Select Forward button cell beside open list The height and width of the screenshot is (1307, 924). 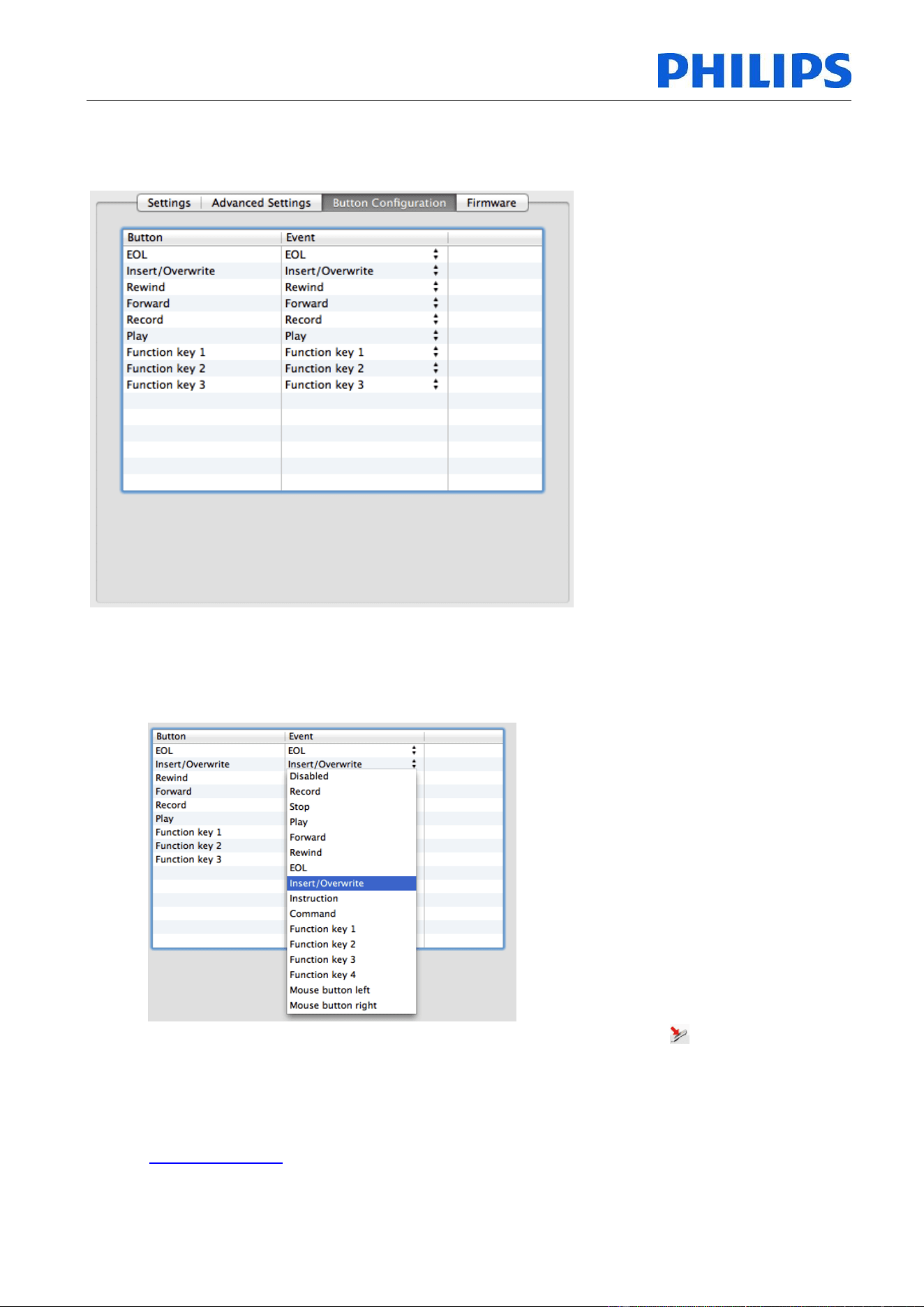[218, 791]
